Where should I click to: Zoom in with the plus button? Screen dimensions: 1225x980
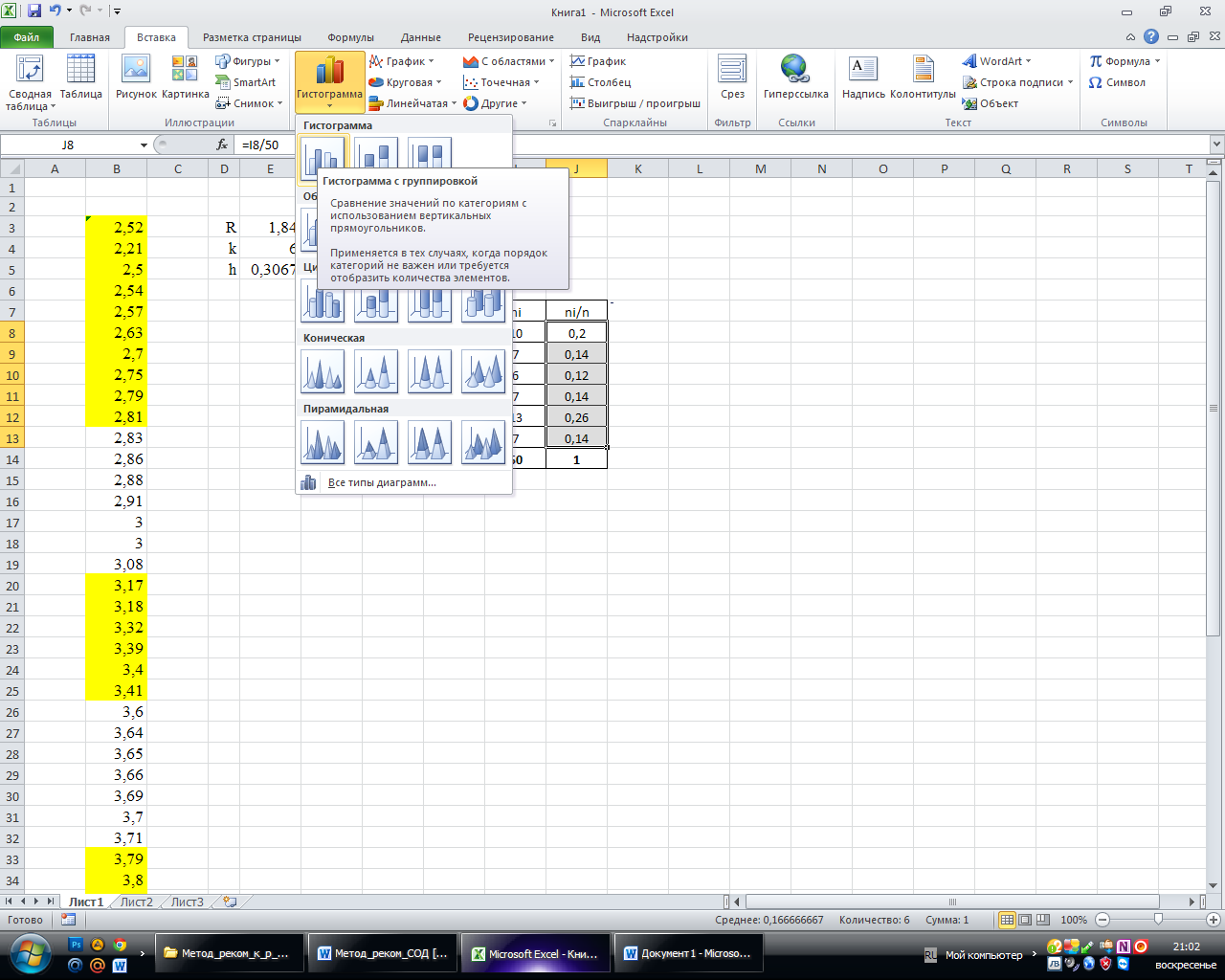[1214, 920]
